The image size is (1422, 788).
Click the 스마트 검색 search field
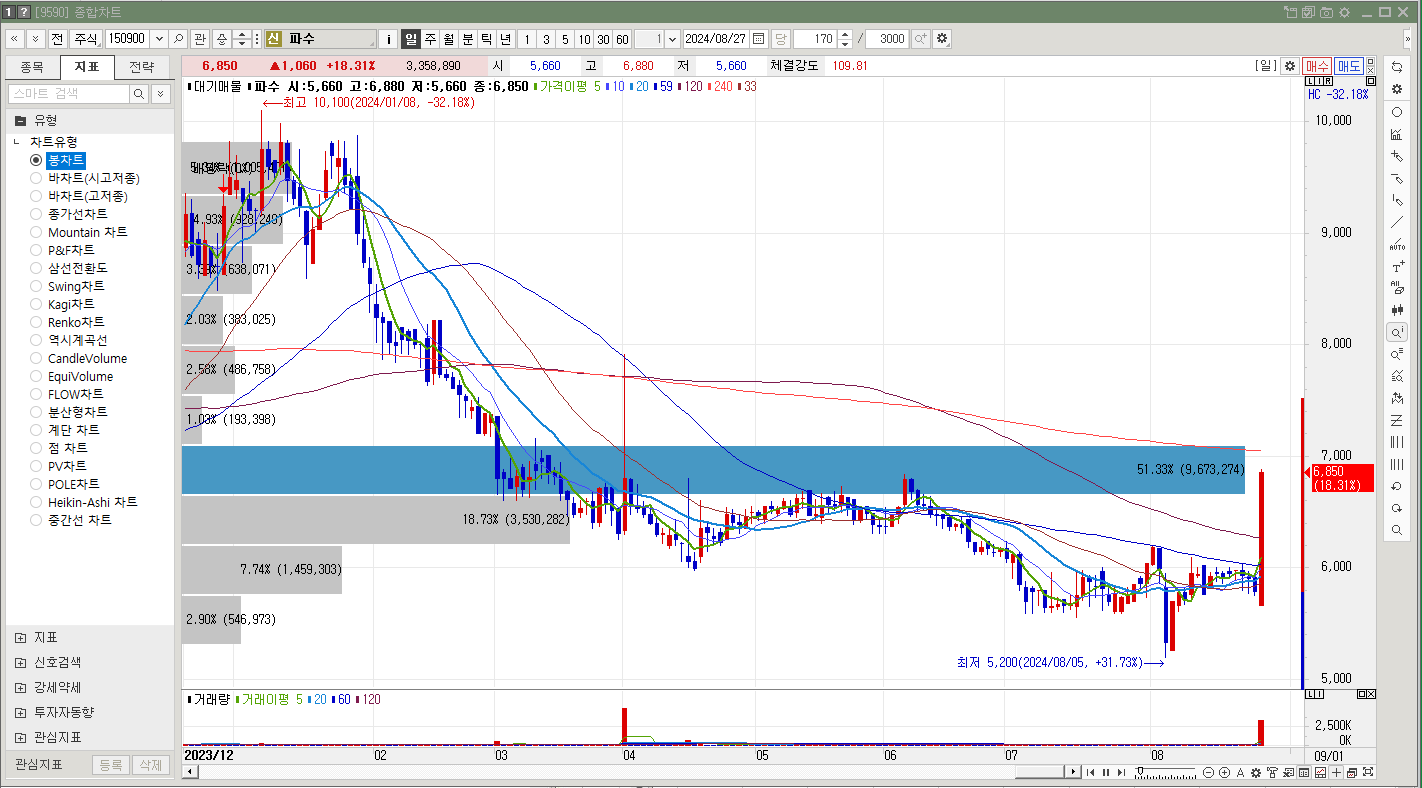pos(68,93)
